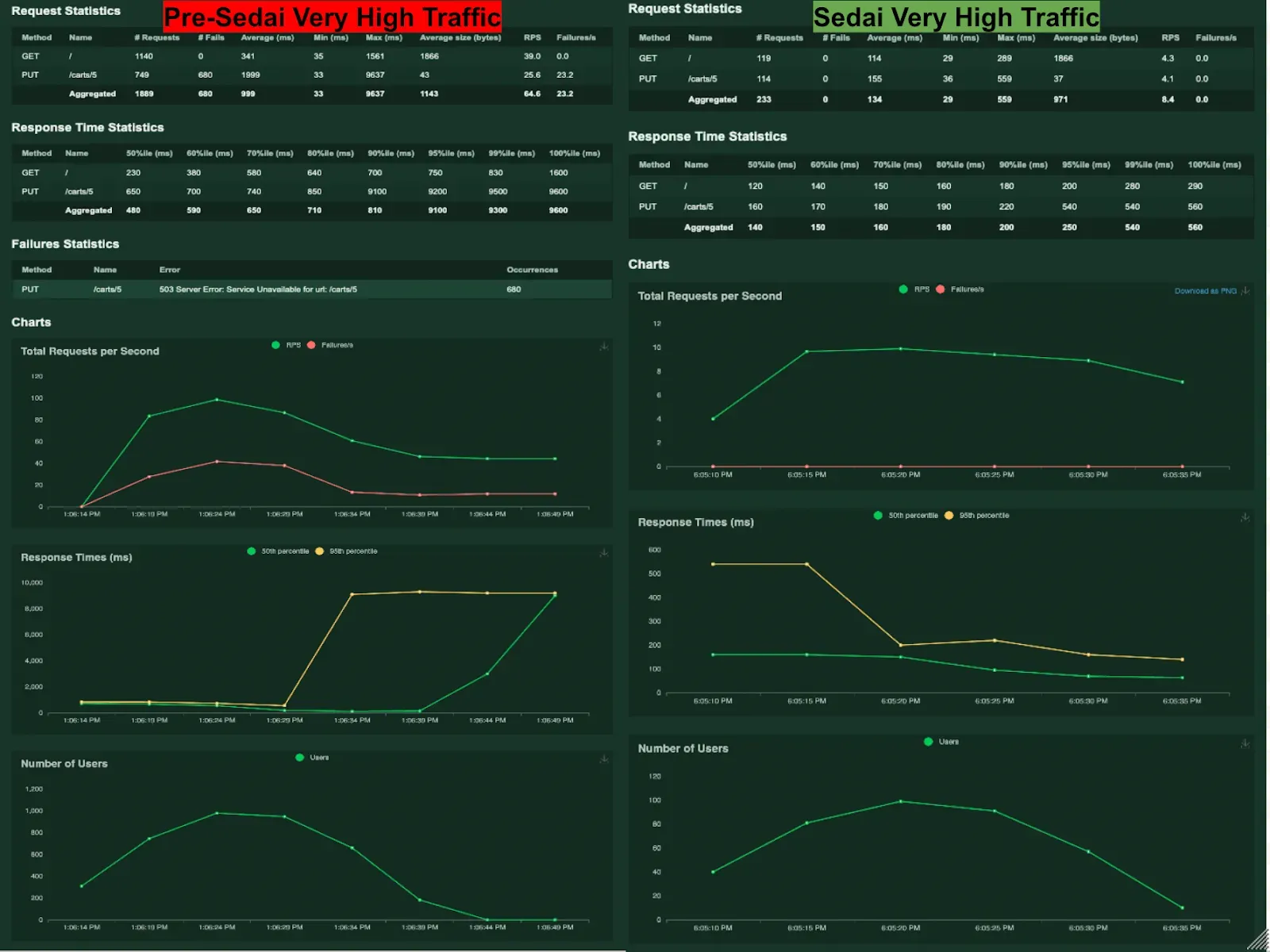Toggle Failures/s series in Pre-Sedai requests chart
Image resolution: width=1270 pixels, height=952 pixels.
tap(330, 345)
